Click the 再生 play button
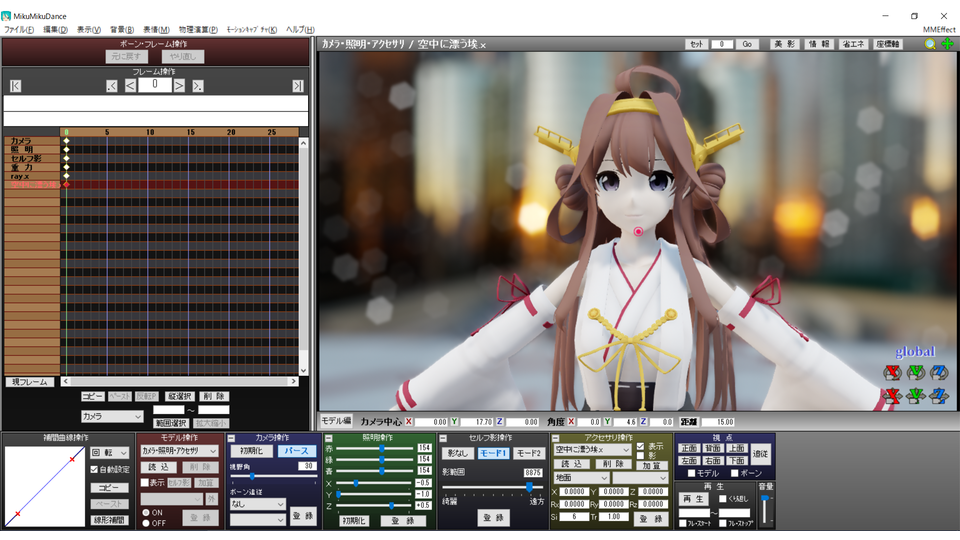960x540 pixels. pyautogui.click(x=694, y=499)
